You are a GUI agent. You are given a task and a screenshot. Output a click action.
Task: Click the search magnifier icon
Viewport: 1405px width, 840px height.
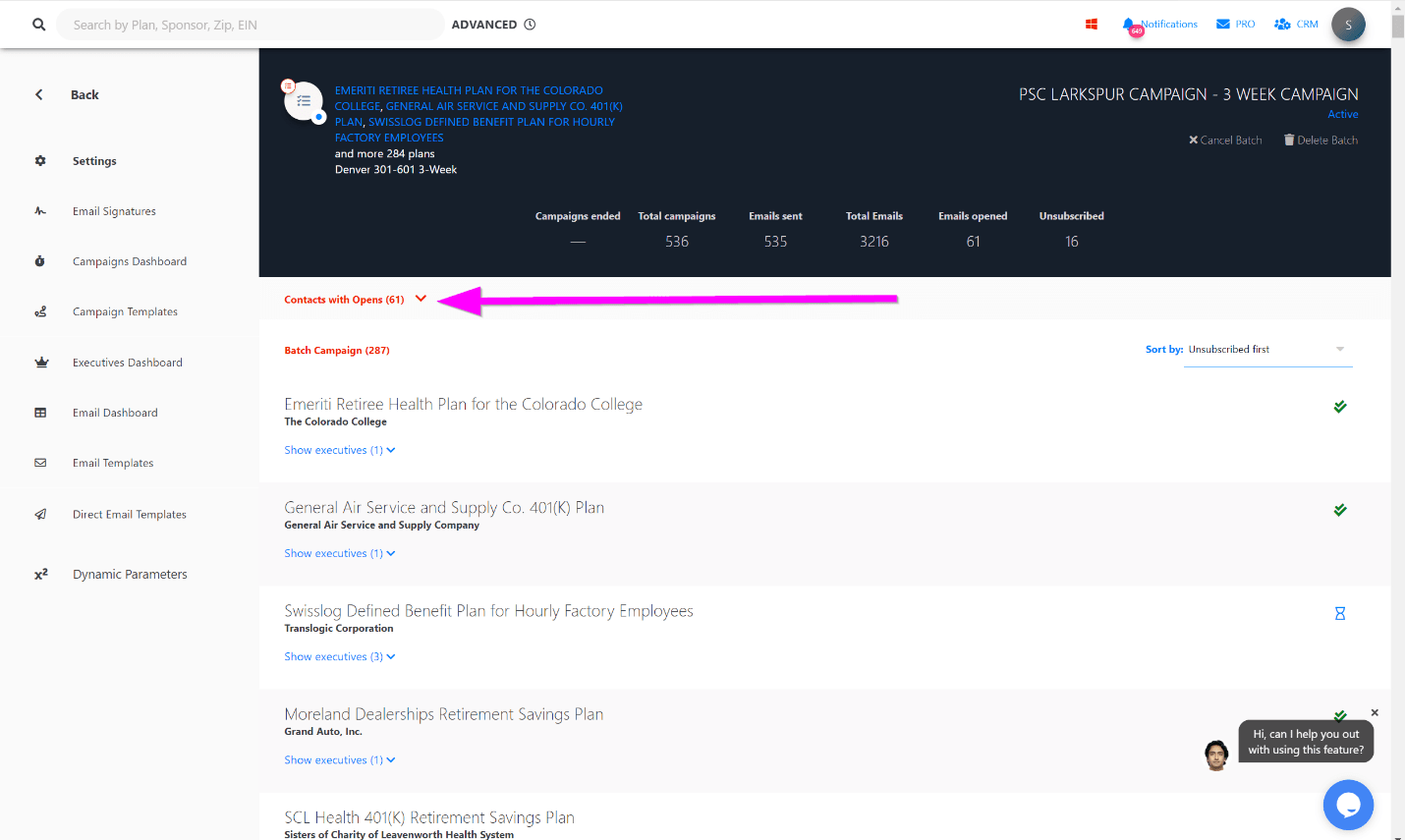38,25
